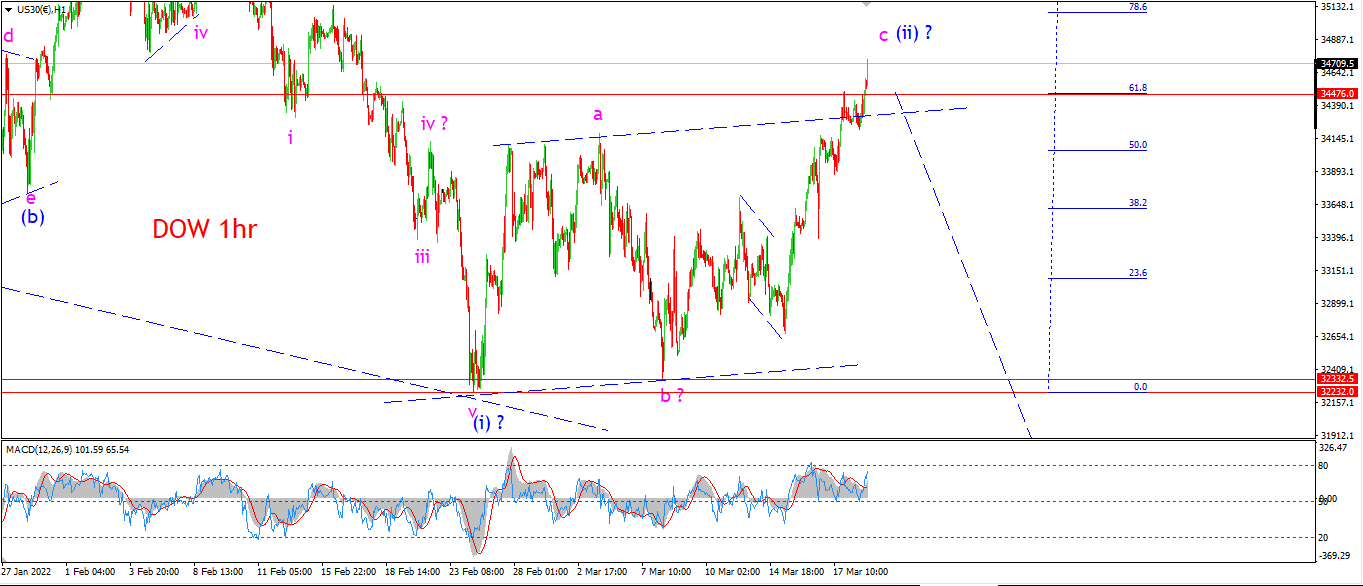Select the 23.6 Fibonacci retracement label
This screenshot has width=1363, height=586.
point(1138,272)
